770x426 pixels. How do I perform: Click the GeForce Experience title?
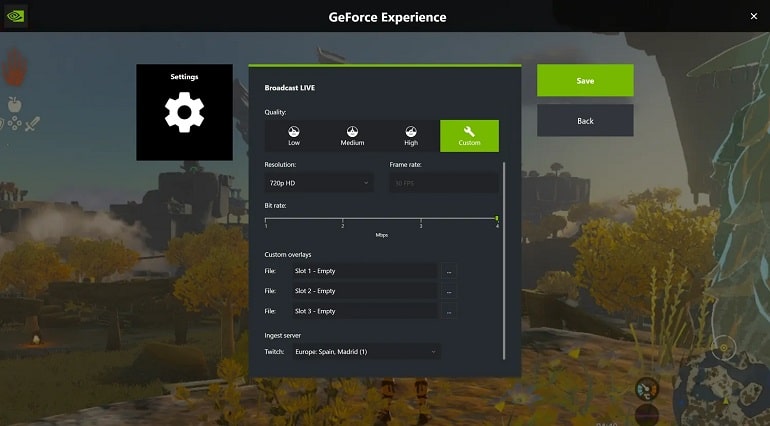[x=387, y=17]
